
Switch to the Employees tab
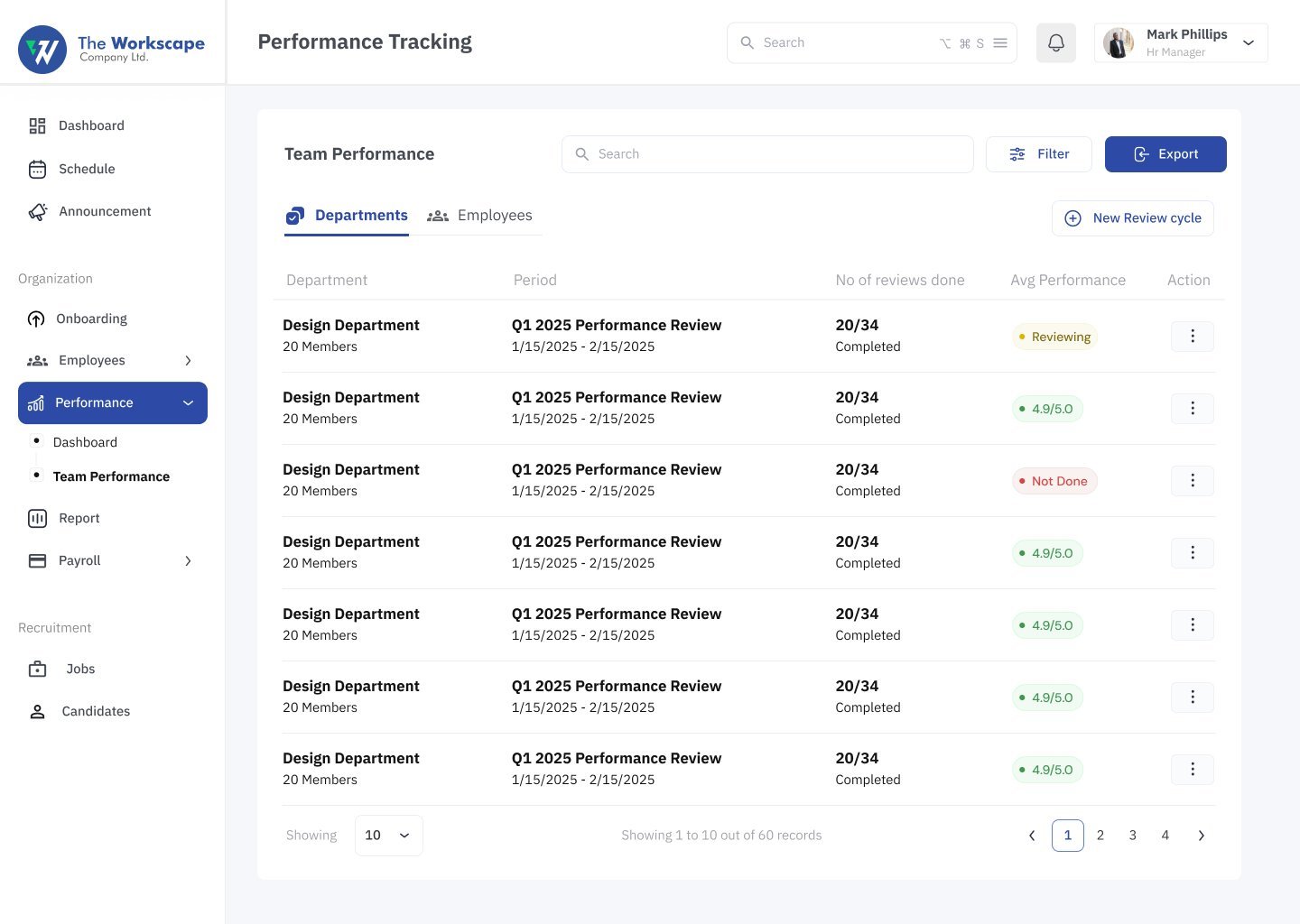[x=479, y=216]
